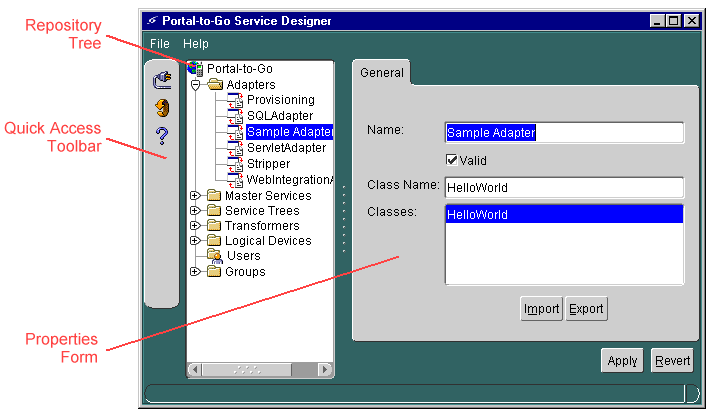Select the Stripper tree item
The image size is (708, 410).
click(268, 163)
